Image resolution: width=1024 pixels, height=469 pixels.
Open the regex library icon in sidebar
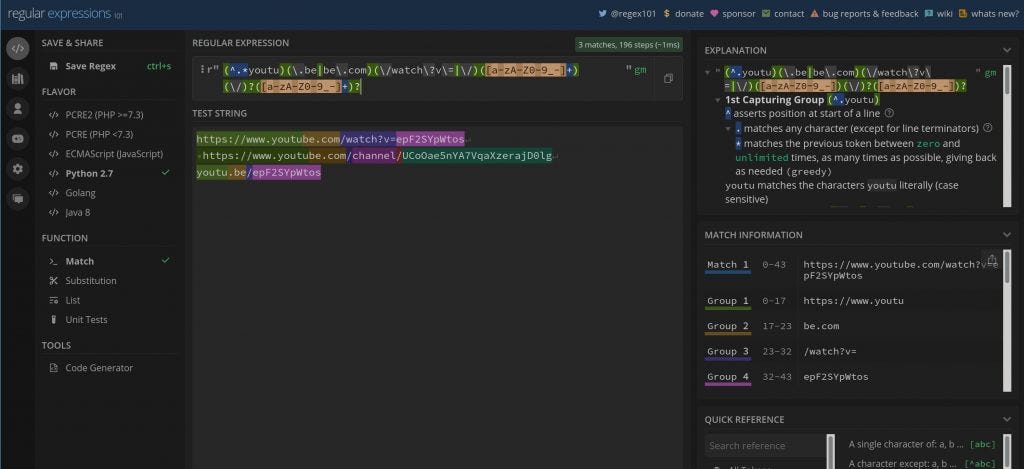(x=17, y=79)
